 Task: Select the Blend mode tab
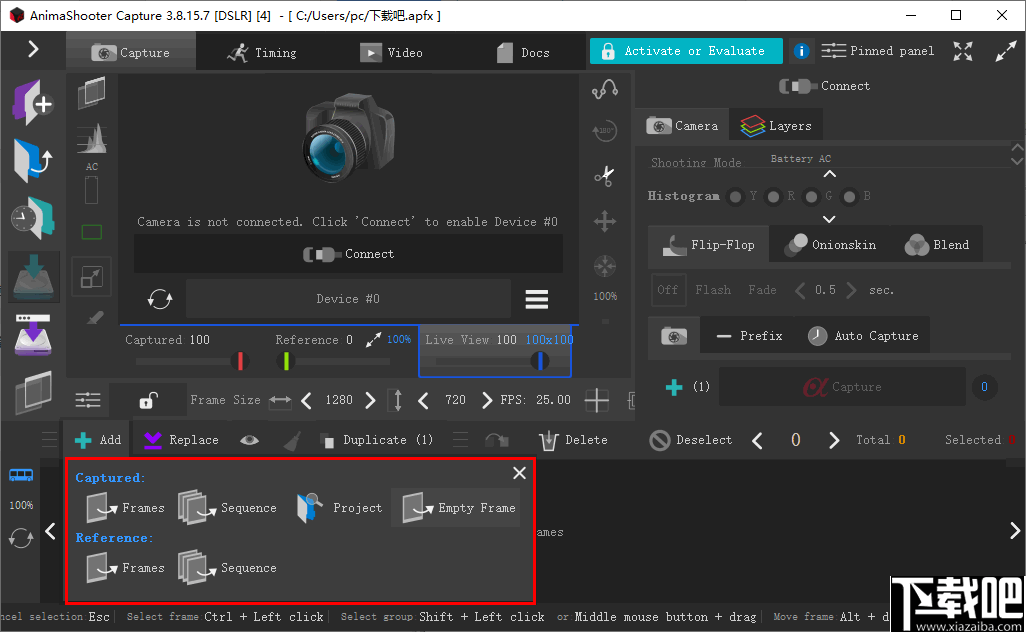pos(936,245)
